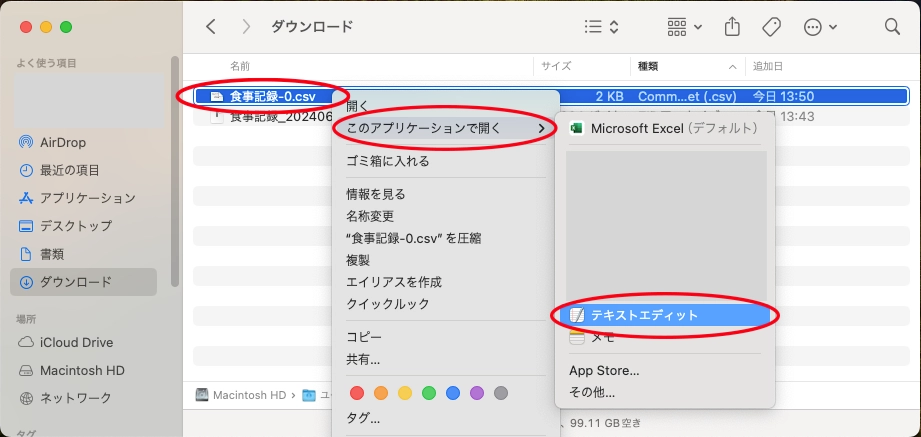
Task: Click the search magnifier icon
Action: (x=892, y=26)
